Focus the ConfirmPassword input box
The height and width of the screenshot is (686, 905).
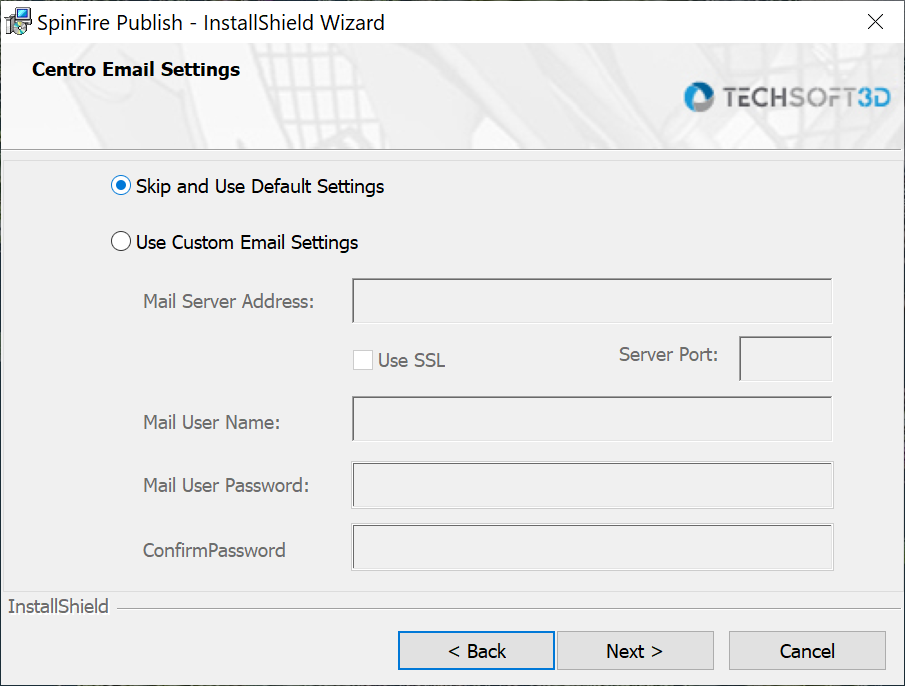click(x=592, y=548)
